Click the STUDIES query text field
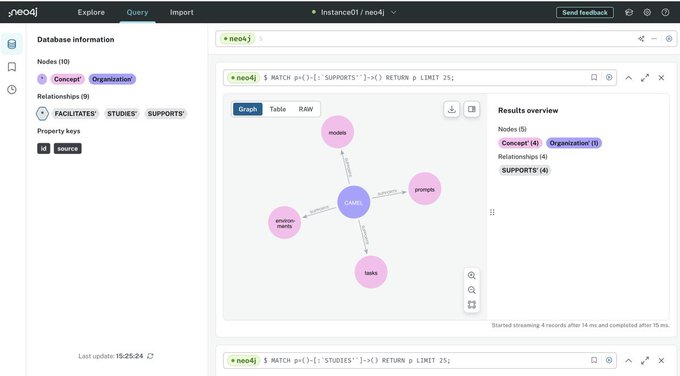 click(421, 360)
